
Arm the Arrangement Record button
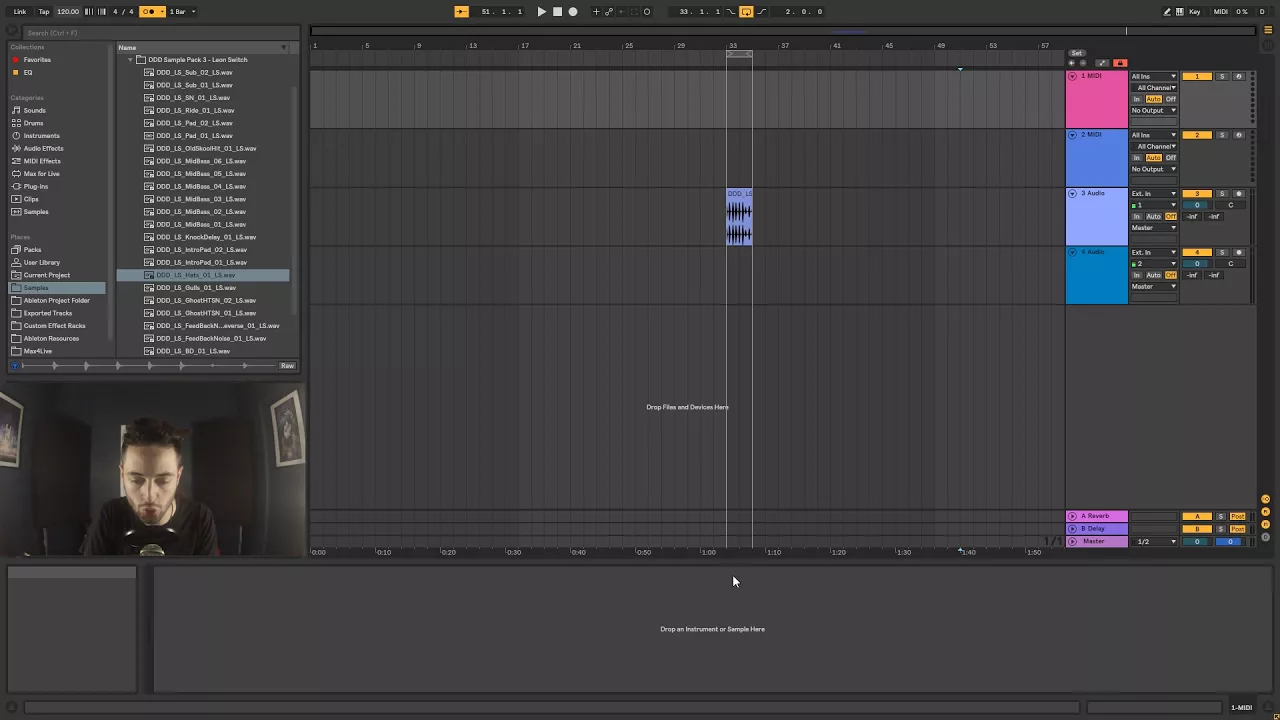(572, 11)
